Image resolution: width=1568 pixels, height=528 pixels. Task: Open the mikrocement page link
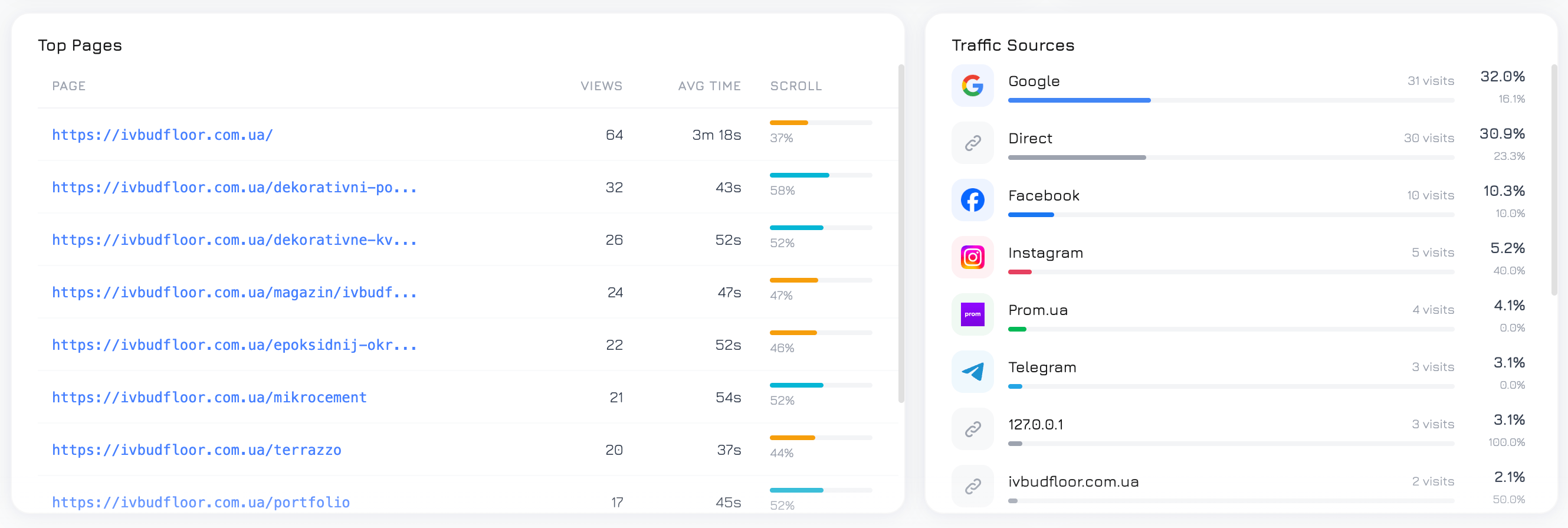pos(209,398)
